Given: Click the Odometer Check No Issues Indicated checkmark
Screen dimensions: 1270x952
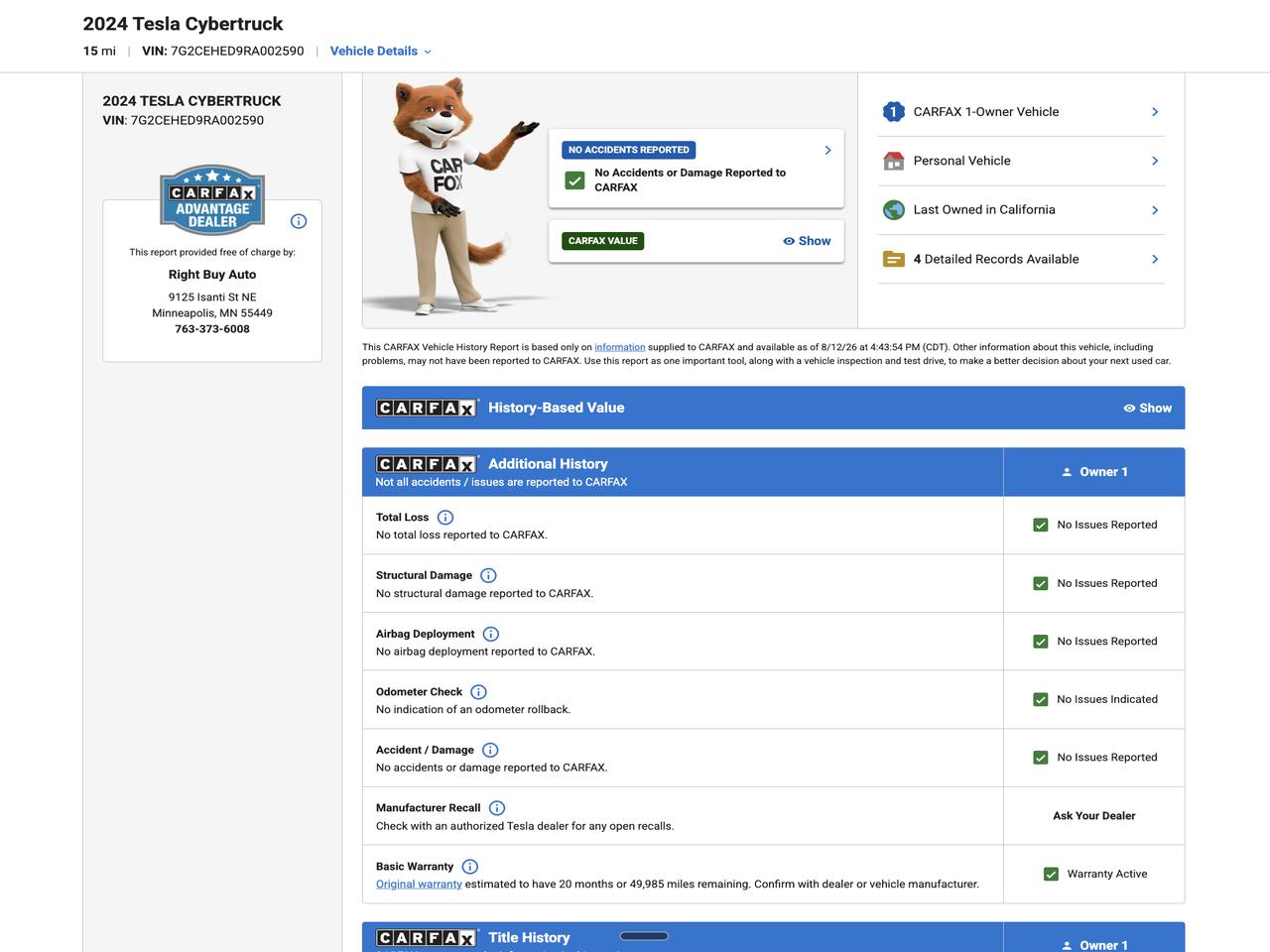Looking at the screenshot, I should pos(1041,699).
